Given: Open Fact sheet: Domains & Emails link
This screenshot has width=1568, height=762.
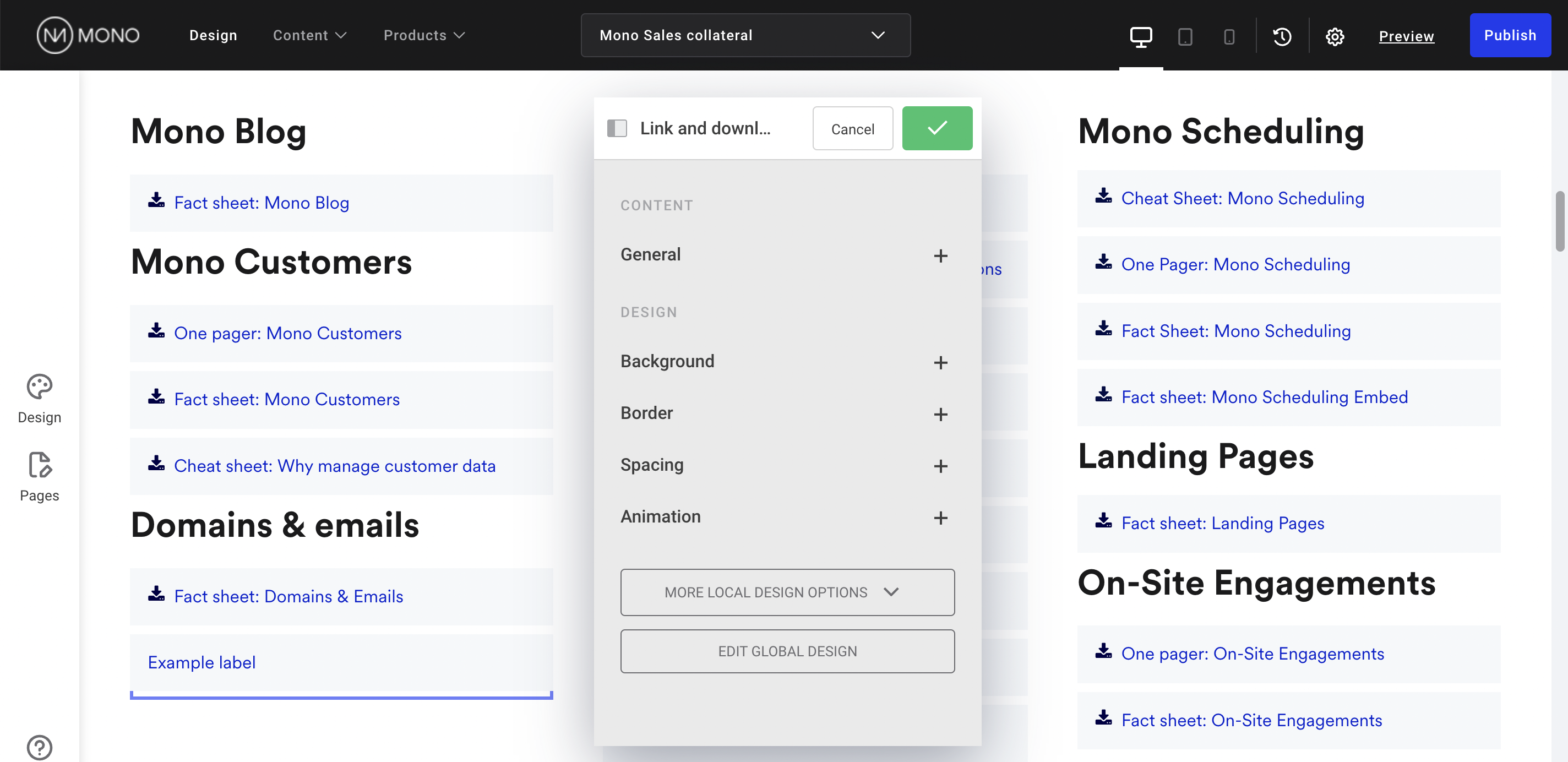Looking at the screenshot, I should coord(288,596).
